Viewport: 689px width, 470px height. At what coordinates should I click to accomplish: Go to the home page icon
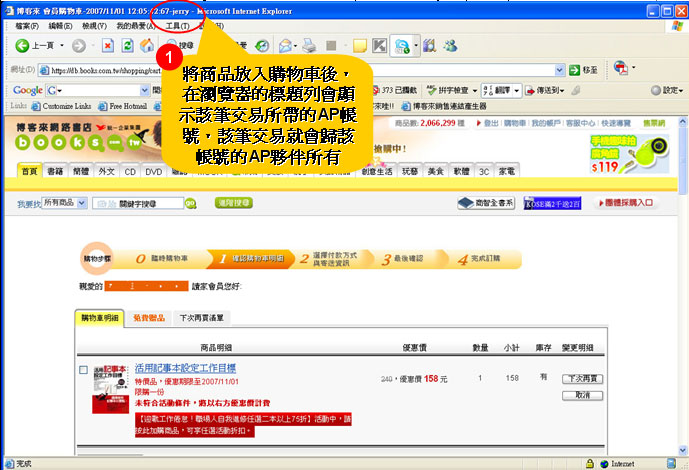click(147, 46)
